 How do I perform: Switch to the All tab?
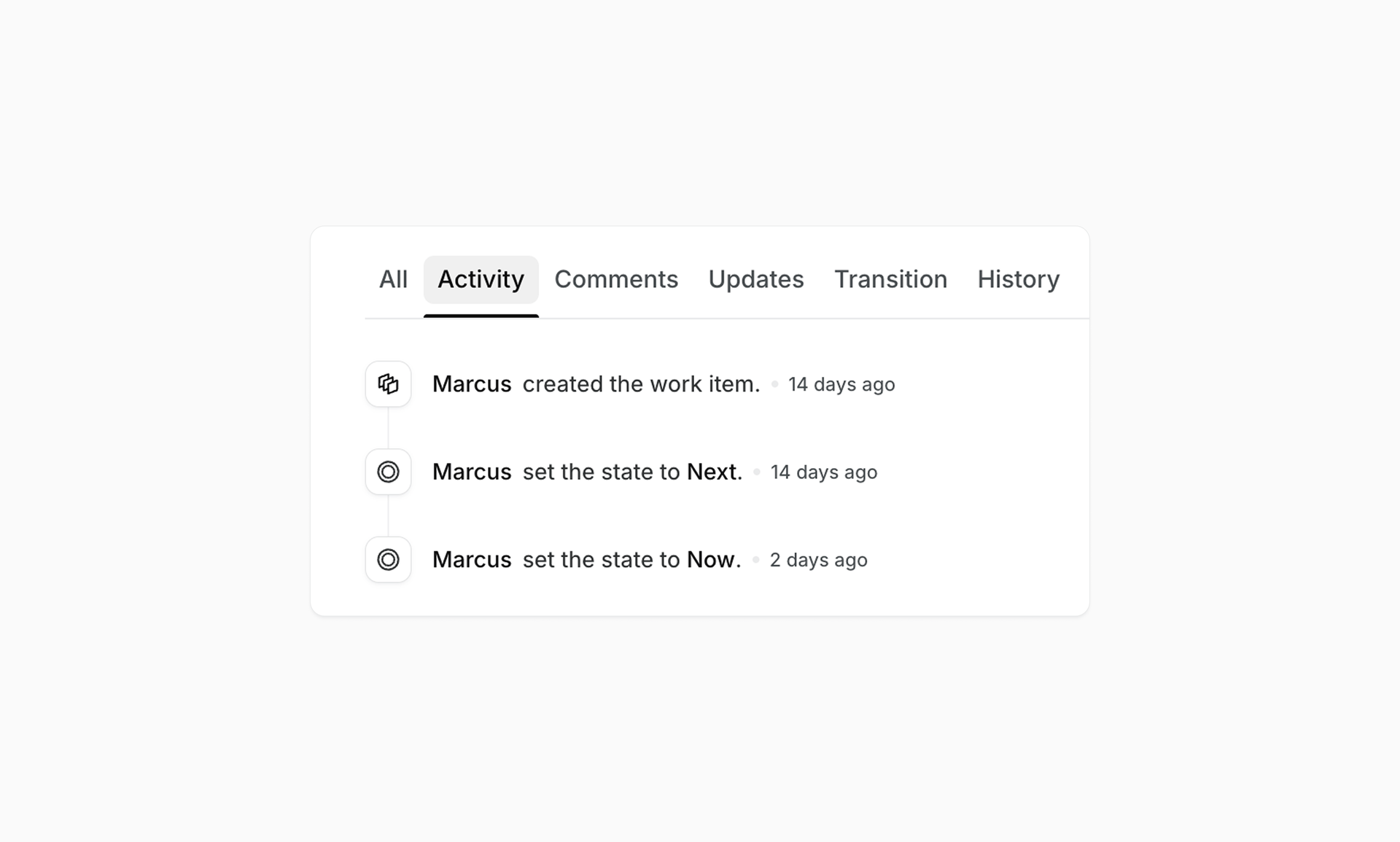(393, 279)
